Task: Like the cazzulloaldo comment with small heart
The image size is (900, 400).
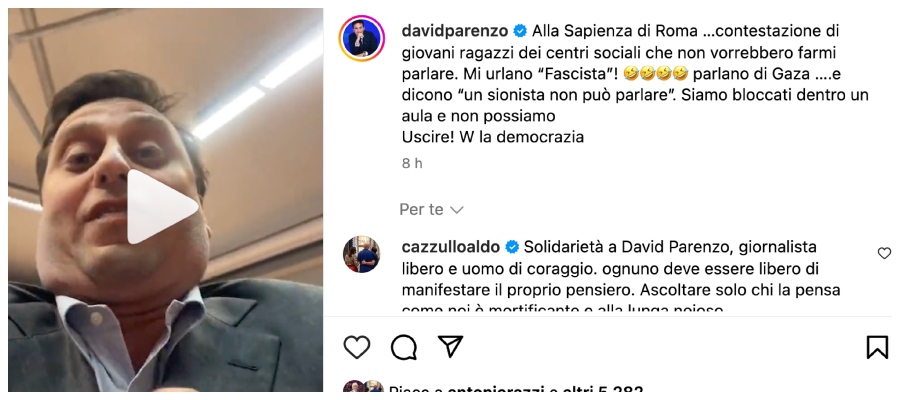Action: (885, 253)
